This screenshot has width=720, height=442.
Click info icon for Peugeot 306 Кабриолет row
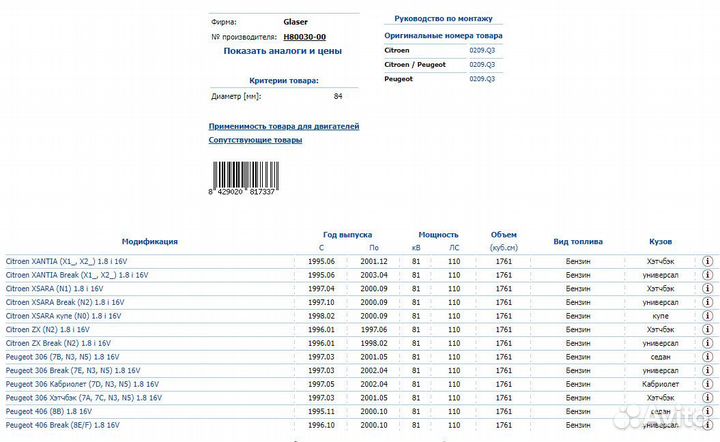pos(708,384)
